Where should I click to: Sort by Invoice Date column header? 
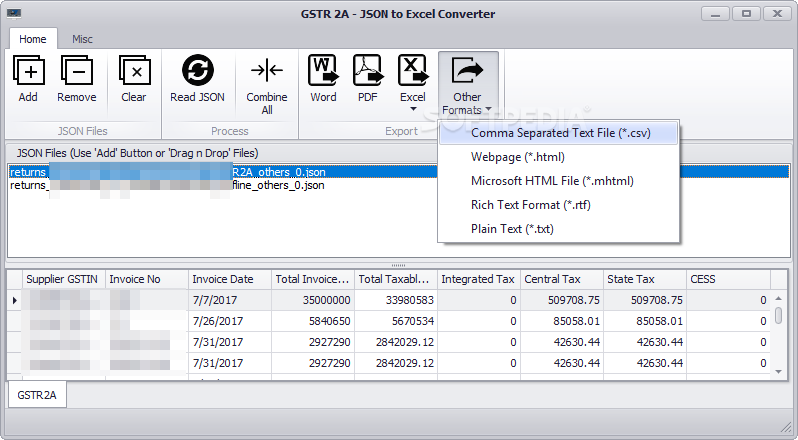pos(230,279)
